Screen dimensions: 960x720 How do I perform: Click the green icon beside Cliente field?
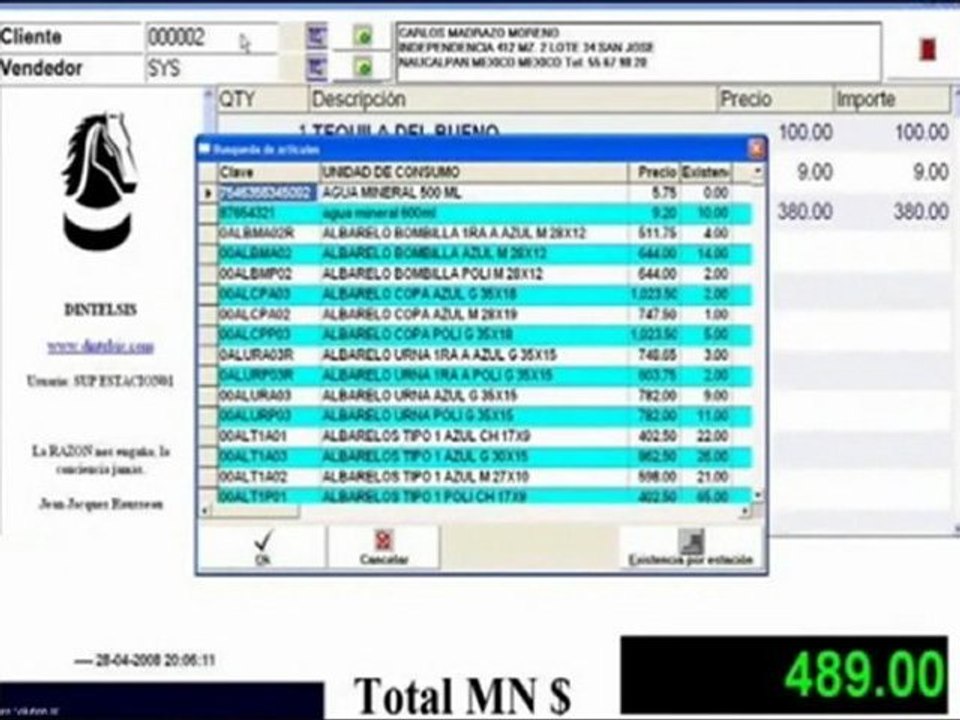362,36
